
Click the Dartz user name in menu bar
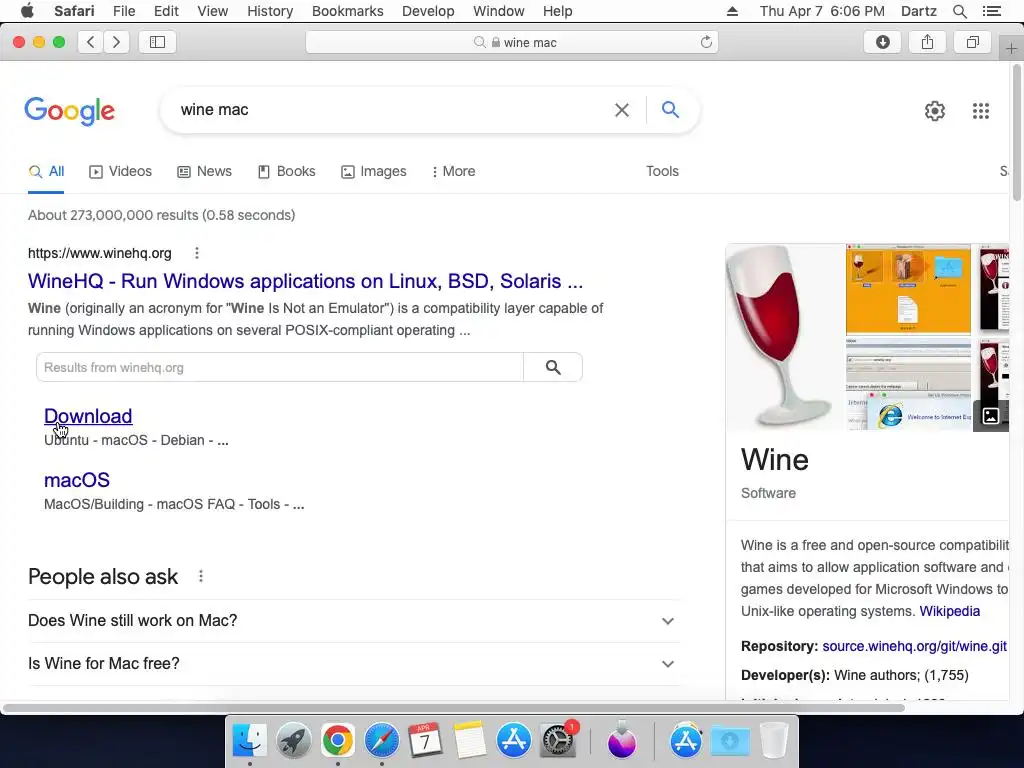pos(918,11)
